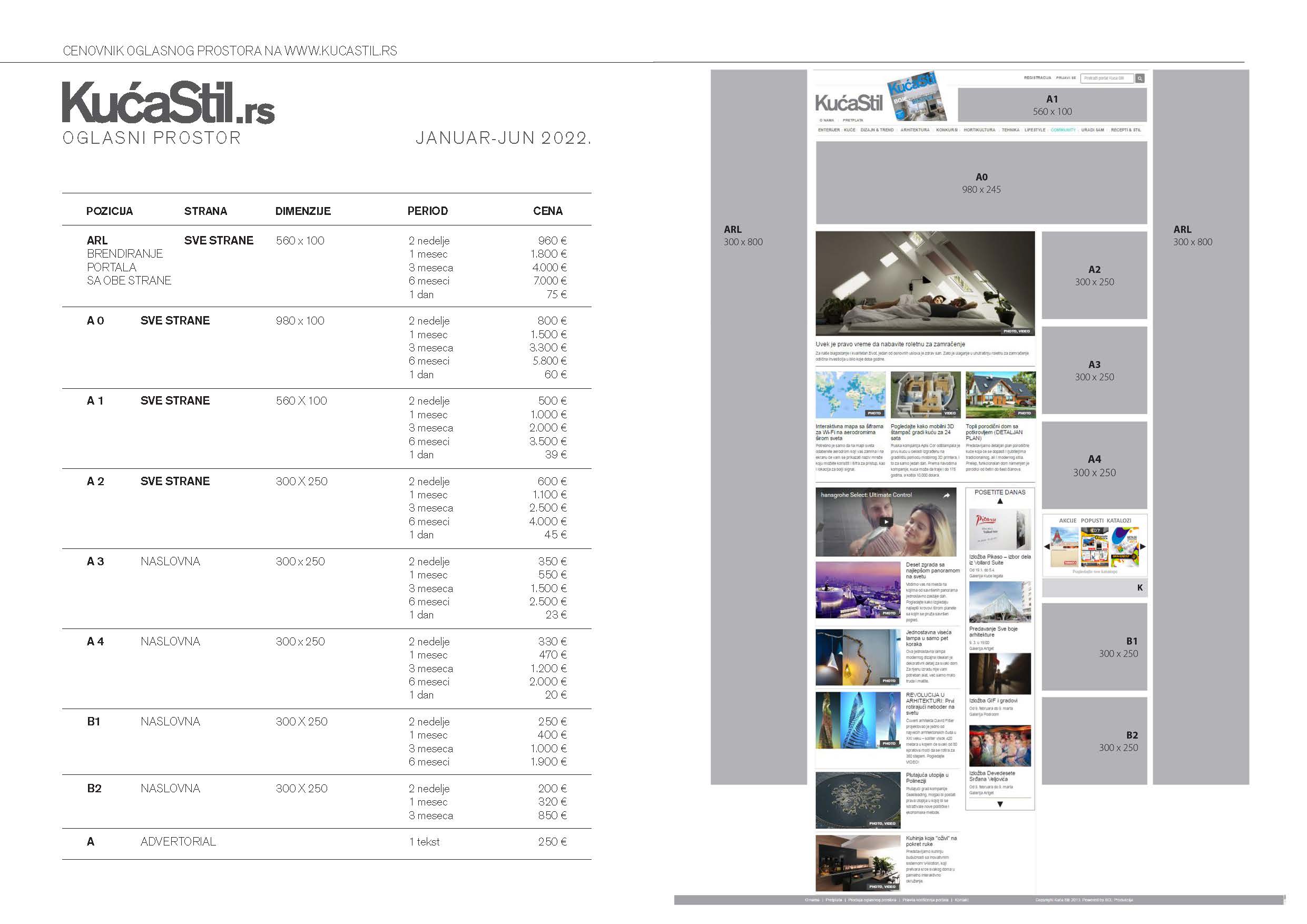Select LIFESTYLE in the navigation bar
The width and height of the screenshot is (1307, 924).
(x=1035, y=130)
